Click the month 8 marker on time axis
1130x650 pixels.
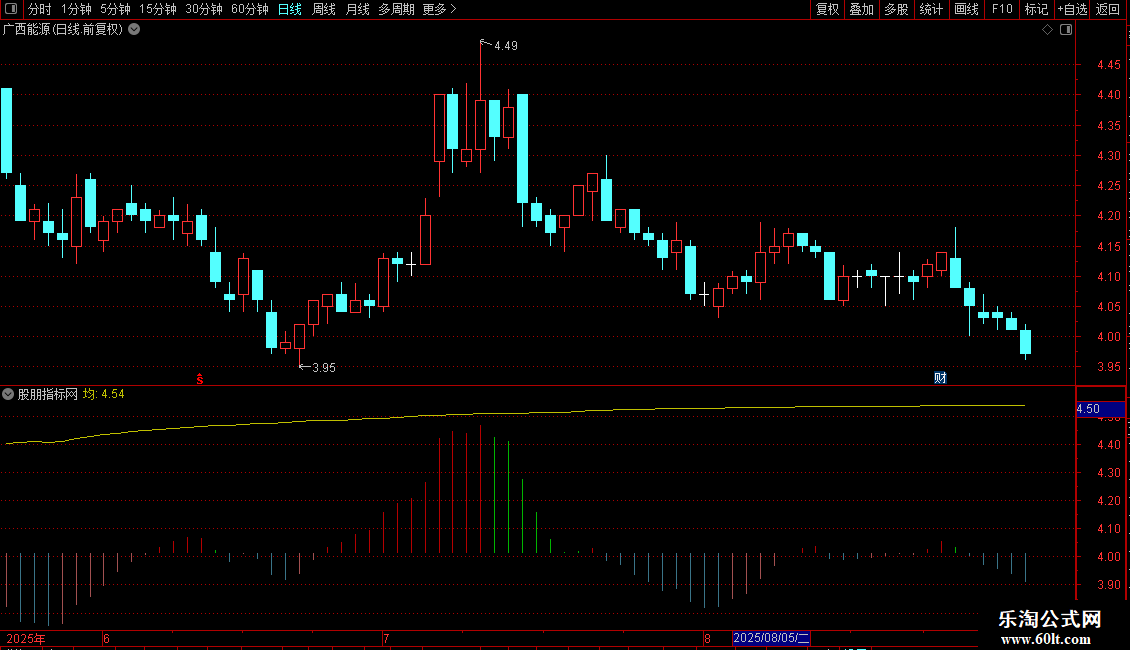[708, 638]
